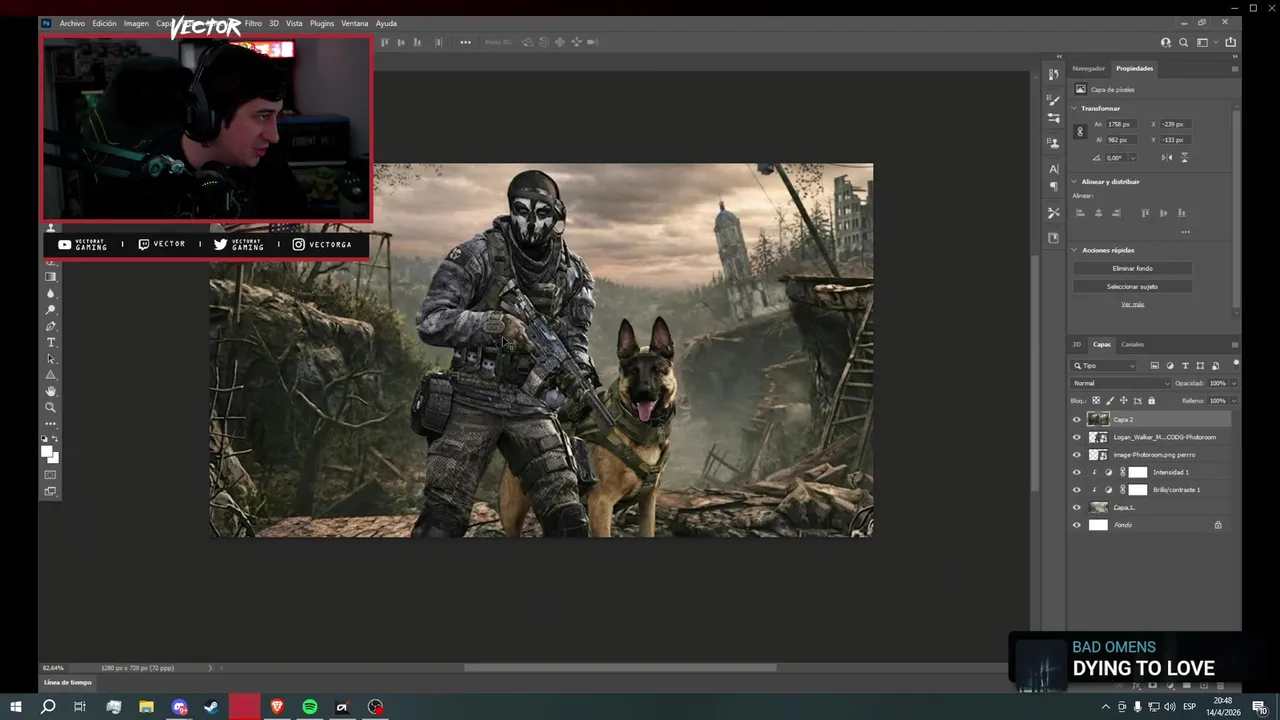Hide the Brillo/contraste 1 adjustment layer
The image size is (1280, 720).
tap(1077, 490)
